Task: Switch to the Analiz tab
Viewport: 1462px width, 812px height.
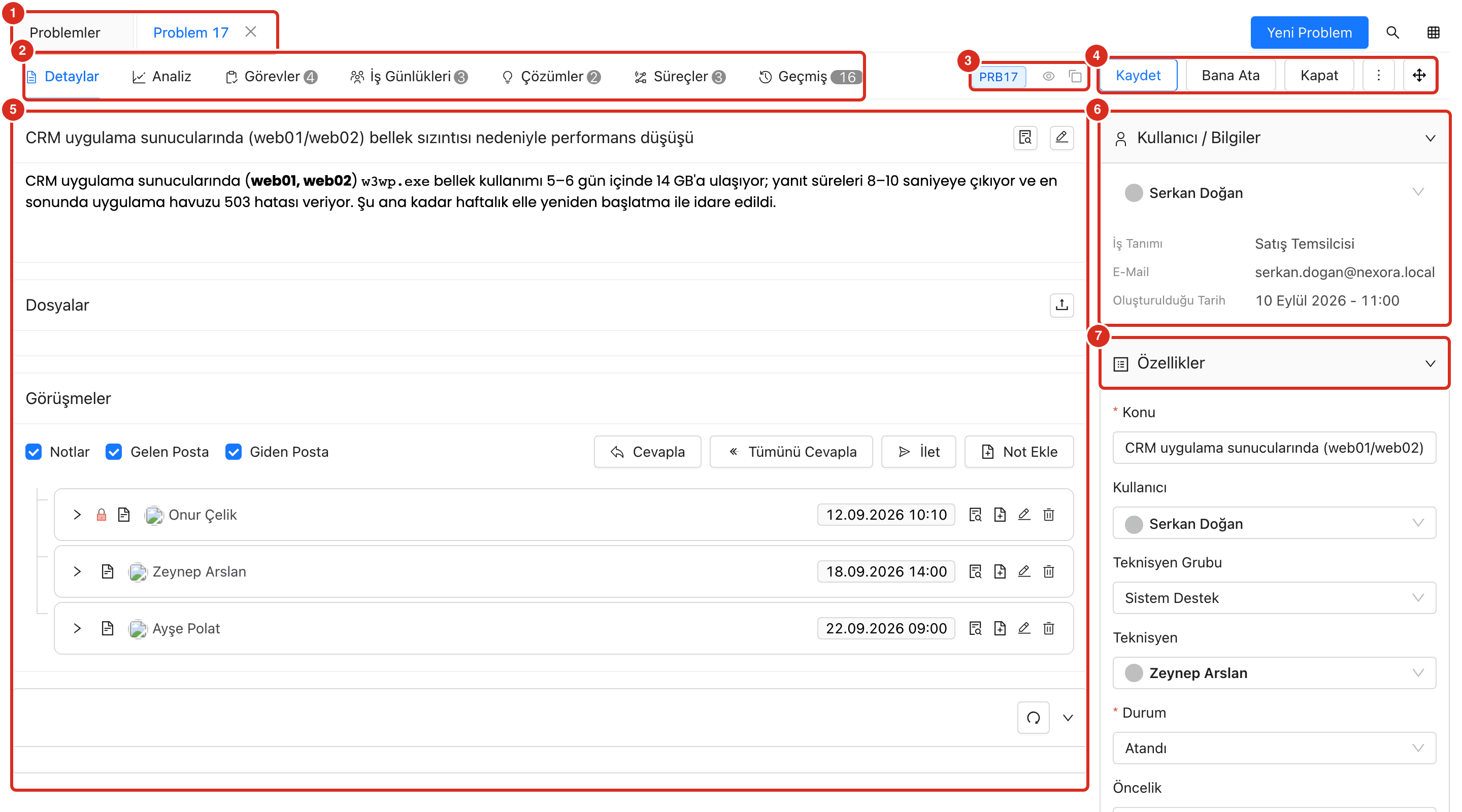Action: coord(162,76)
